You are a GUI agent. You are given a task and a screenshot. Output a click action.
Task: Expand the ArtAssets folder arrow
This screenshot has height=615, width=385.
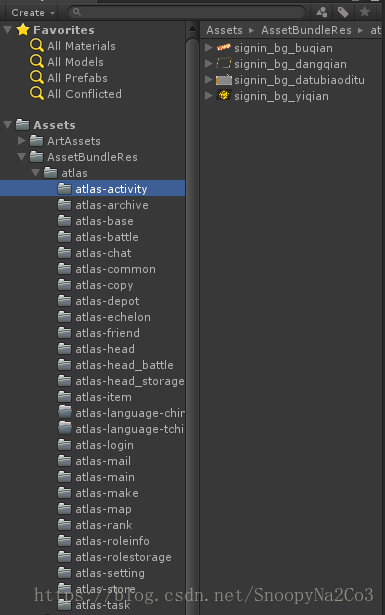[x=22, y=140]
